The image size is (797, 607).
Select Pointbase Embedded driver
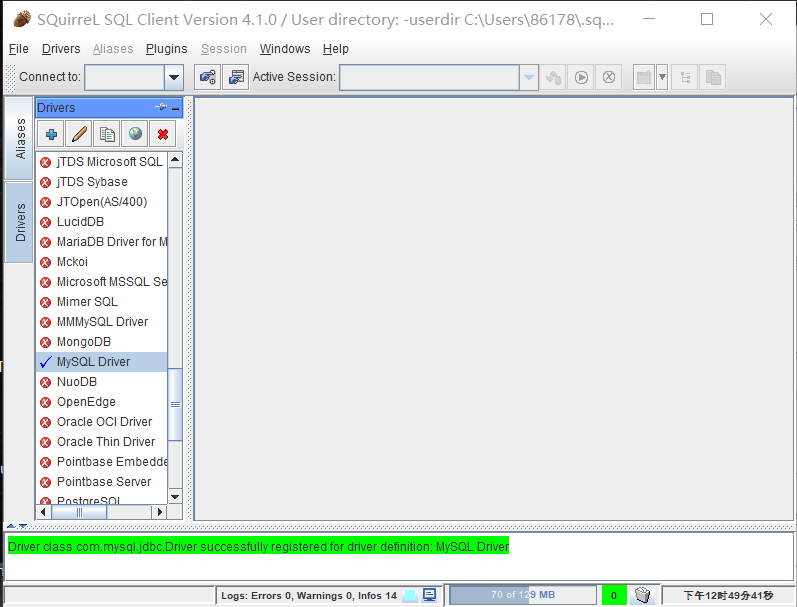(x=102, y=462)
